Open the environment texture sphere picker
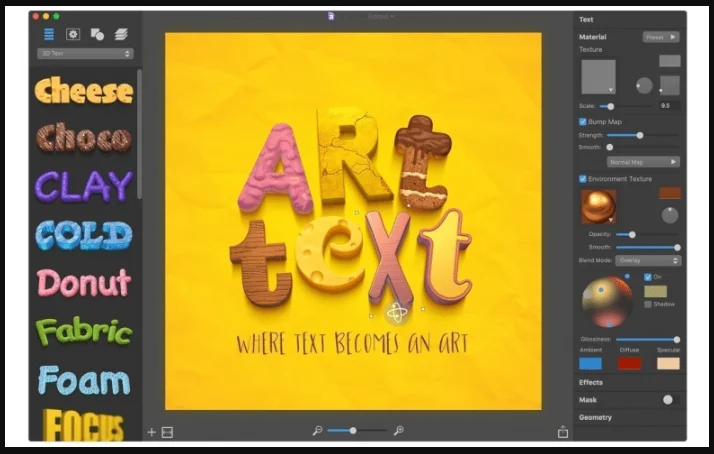 (x=598, y=207)
